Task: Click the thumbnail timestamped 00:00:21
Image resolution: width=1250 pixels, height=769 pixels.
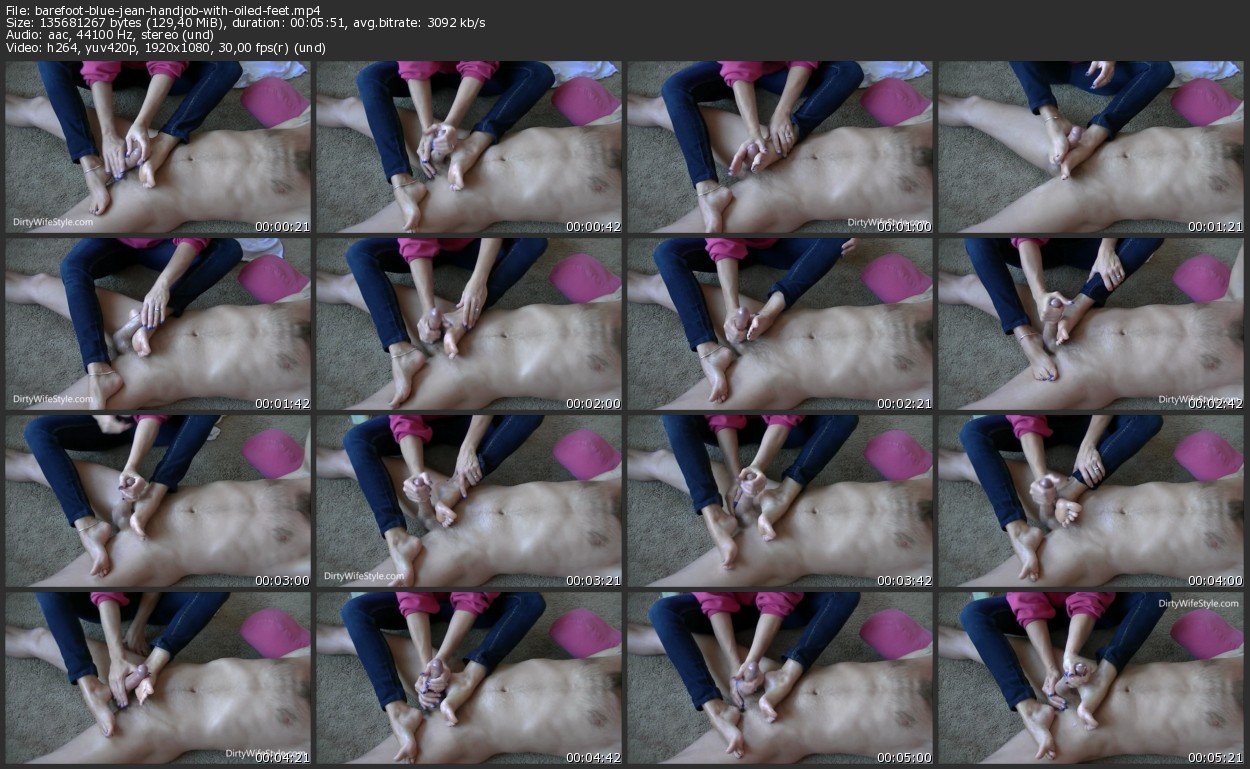Action: pyautogui.click(x=158, y=147)
